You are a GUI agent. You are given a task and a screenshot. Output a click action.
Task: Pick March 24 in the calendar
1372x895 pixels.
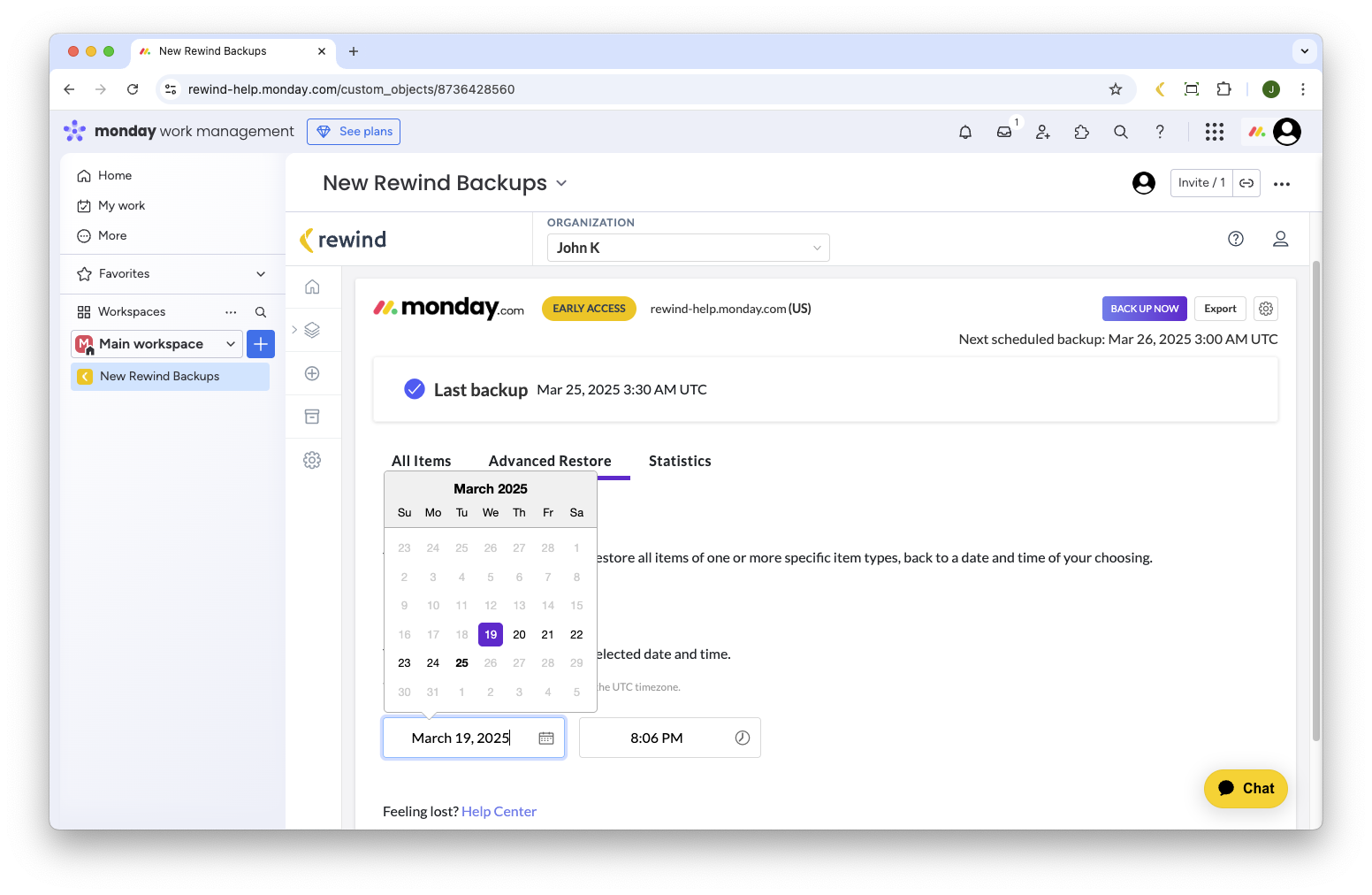[x=433, y=663]
